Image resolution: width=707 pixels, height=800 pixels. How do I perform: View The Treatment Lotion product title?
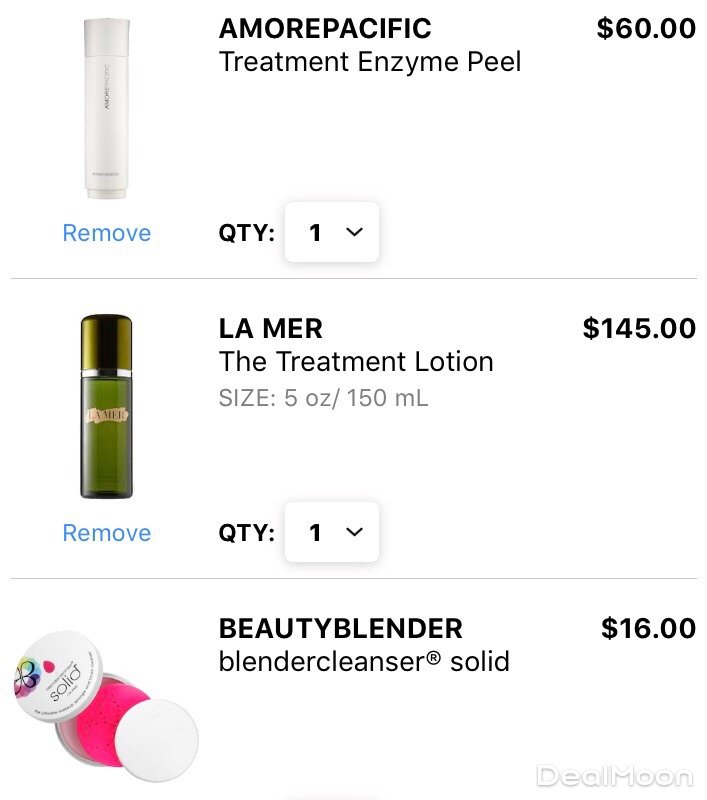(356, 361)
